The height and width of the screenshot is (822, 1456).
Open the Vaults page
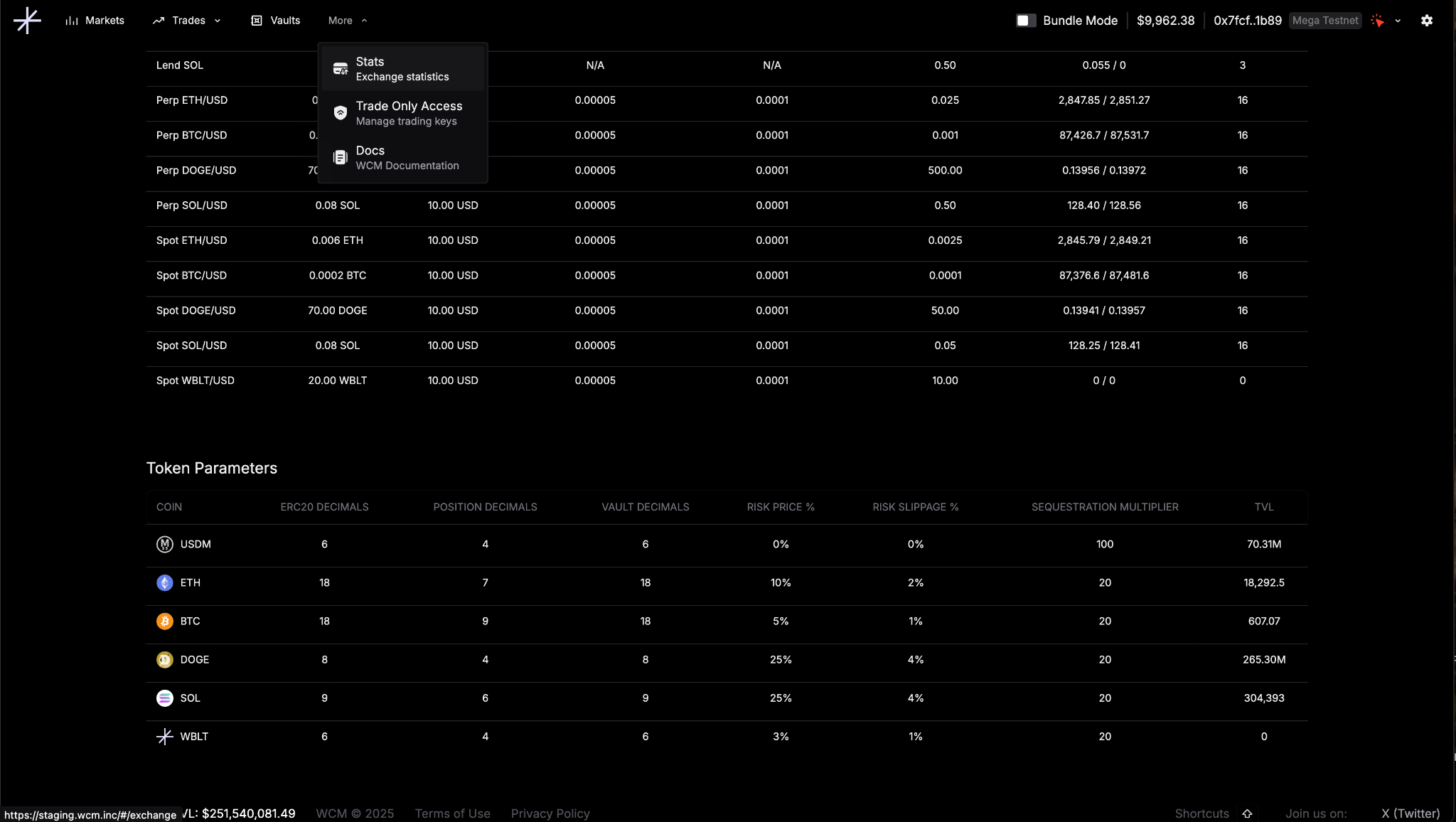click(x=276, y=21)
